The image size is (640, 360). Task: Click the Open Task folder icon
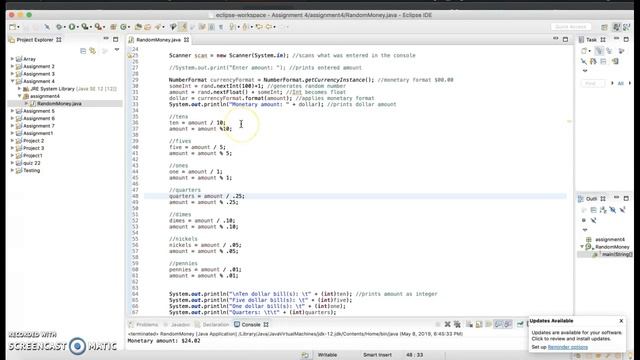click(148, 27)
